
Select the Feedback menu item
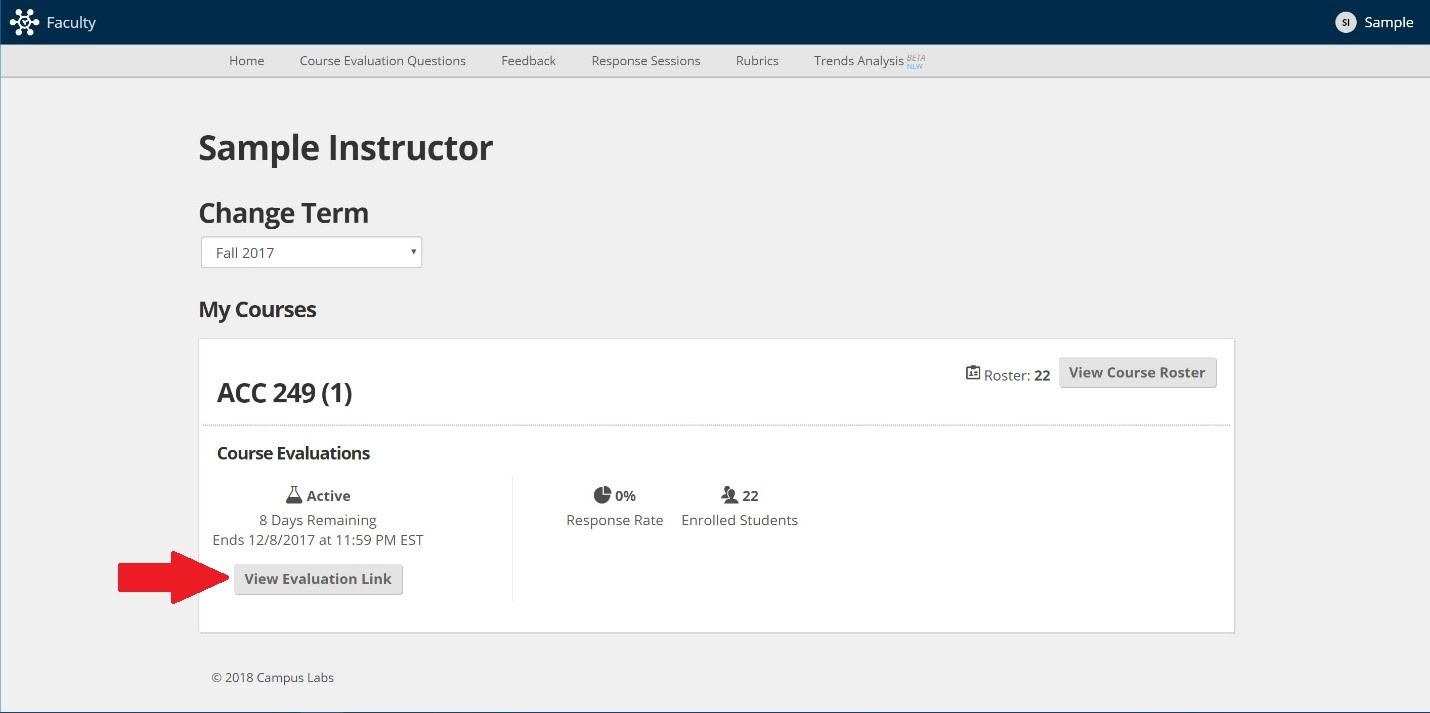[528, 61]
